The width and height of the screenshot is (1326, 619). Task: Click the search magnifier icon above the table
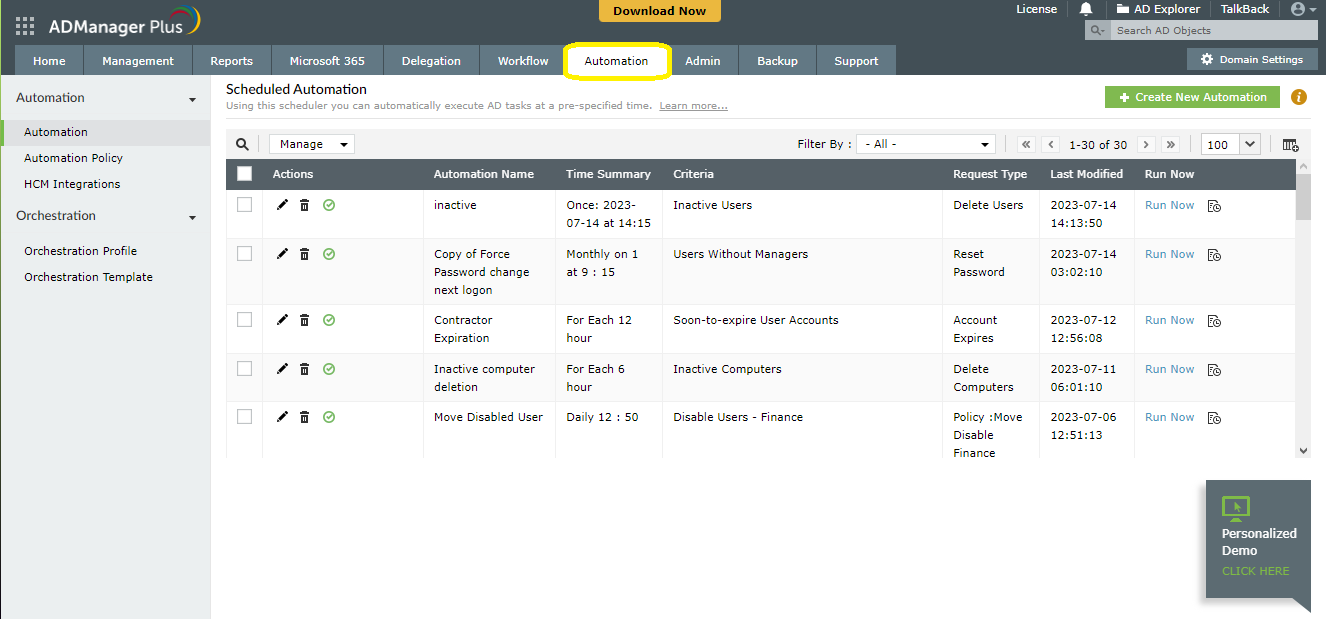tap(242, 144)
